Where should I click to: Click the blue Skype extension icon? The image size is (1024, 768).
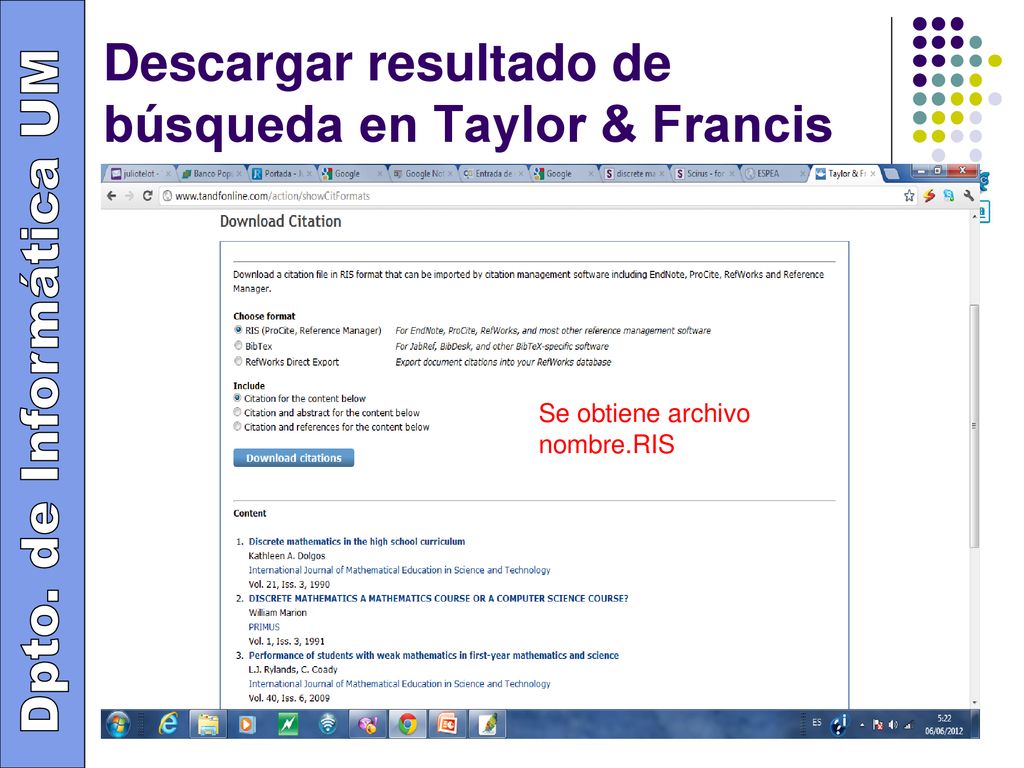(949, 196)
